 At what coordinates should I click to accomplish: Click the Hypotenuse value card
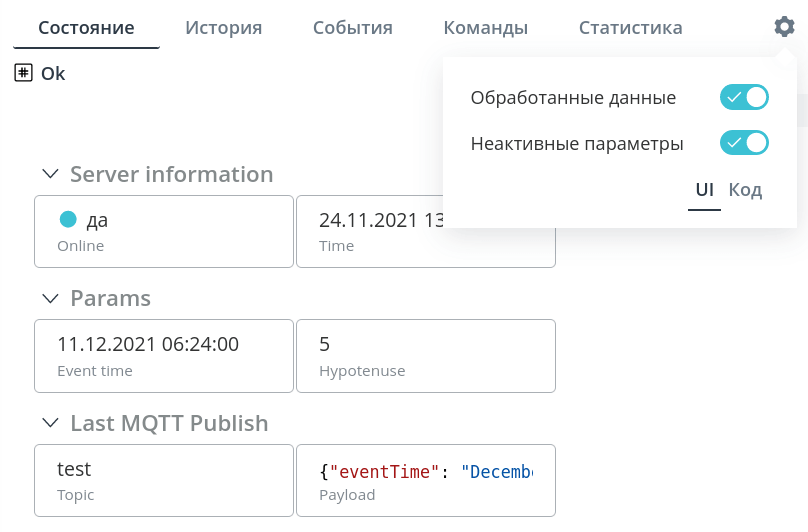coord(426,356)
